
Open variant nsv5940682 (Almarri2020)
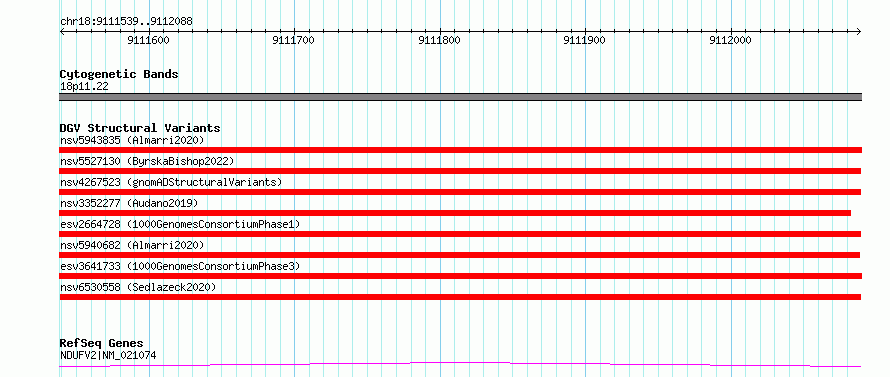click(x=132, y=245)
